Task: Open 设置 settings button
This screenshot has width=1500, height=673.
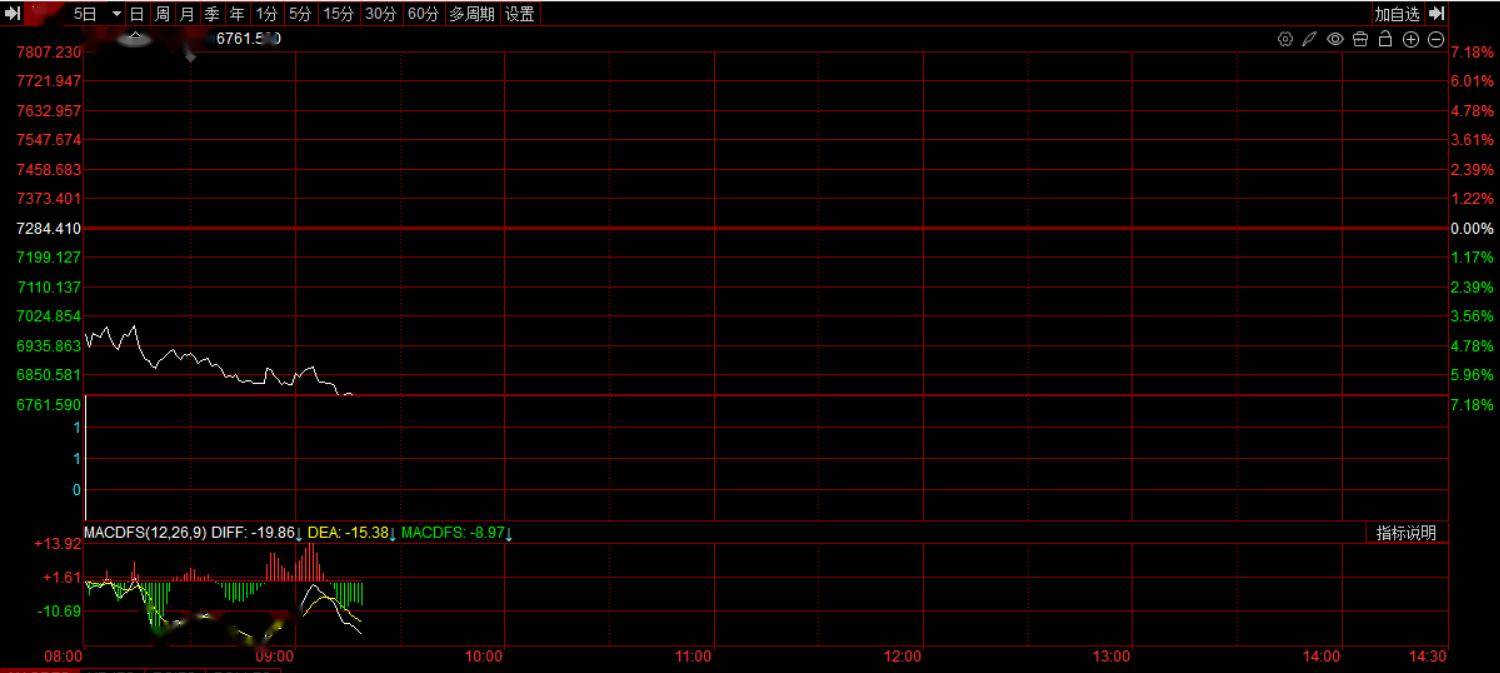Action: (520, 14)
